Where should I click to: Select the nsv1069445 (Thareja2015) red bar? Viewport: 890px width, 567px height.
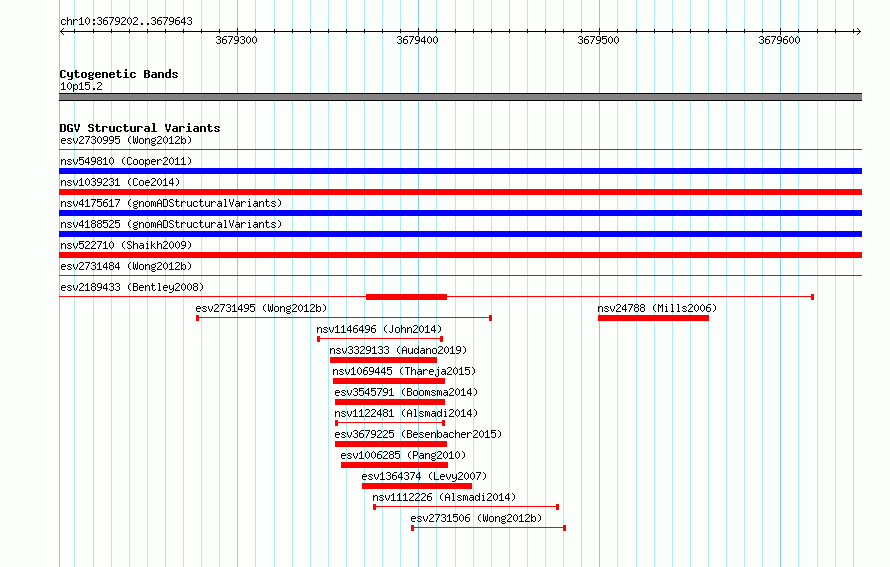pos(389,381)
